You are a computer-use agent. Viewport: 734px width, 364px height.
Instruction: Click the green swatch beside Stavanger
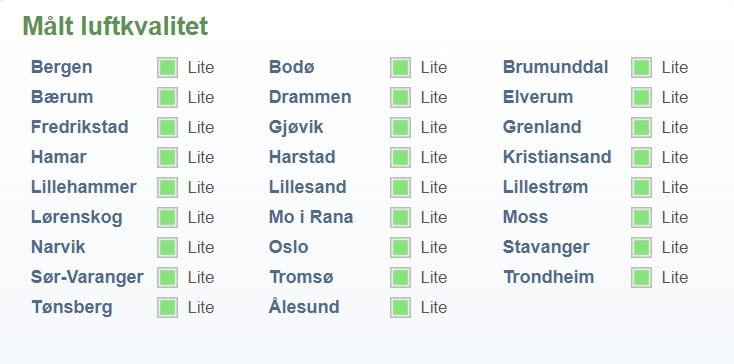(641, 247)
